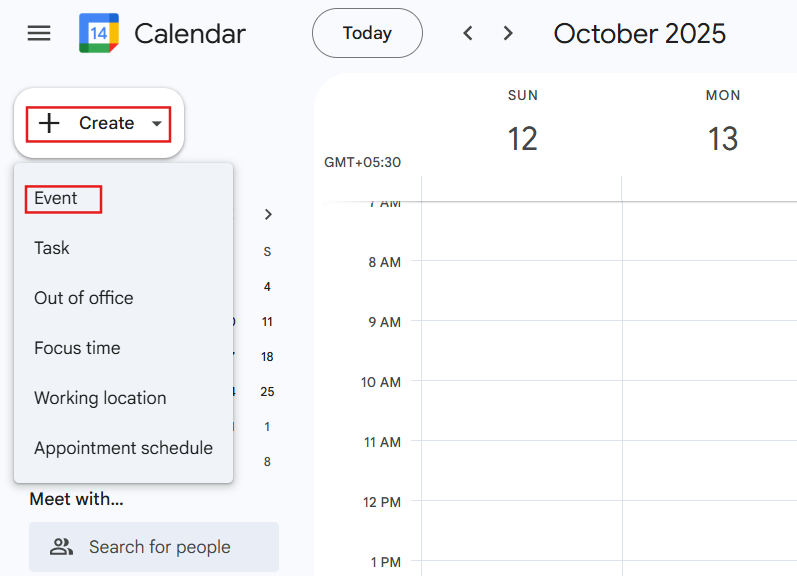Select Event from the Create menu

pos(56,198)
